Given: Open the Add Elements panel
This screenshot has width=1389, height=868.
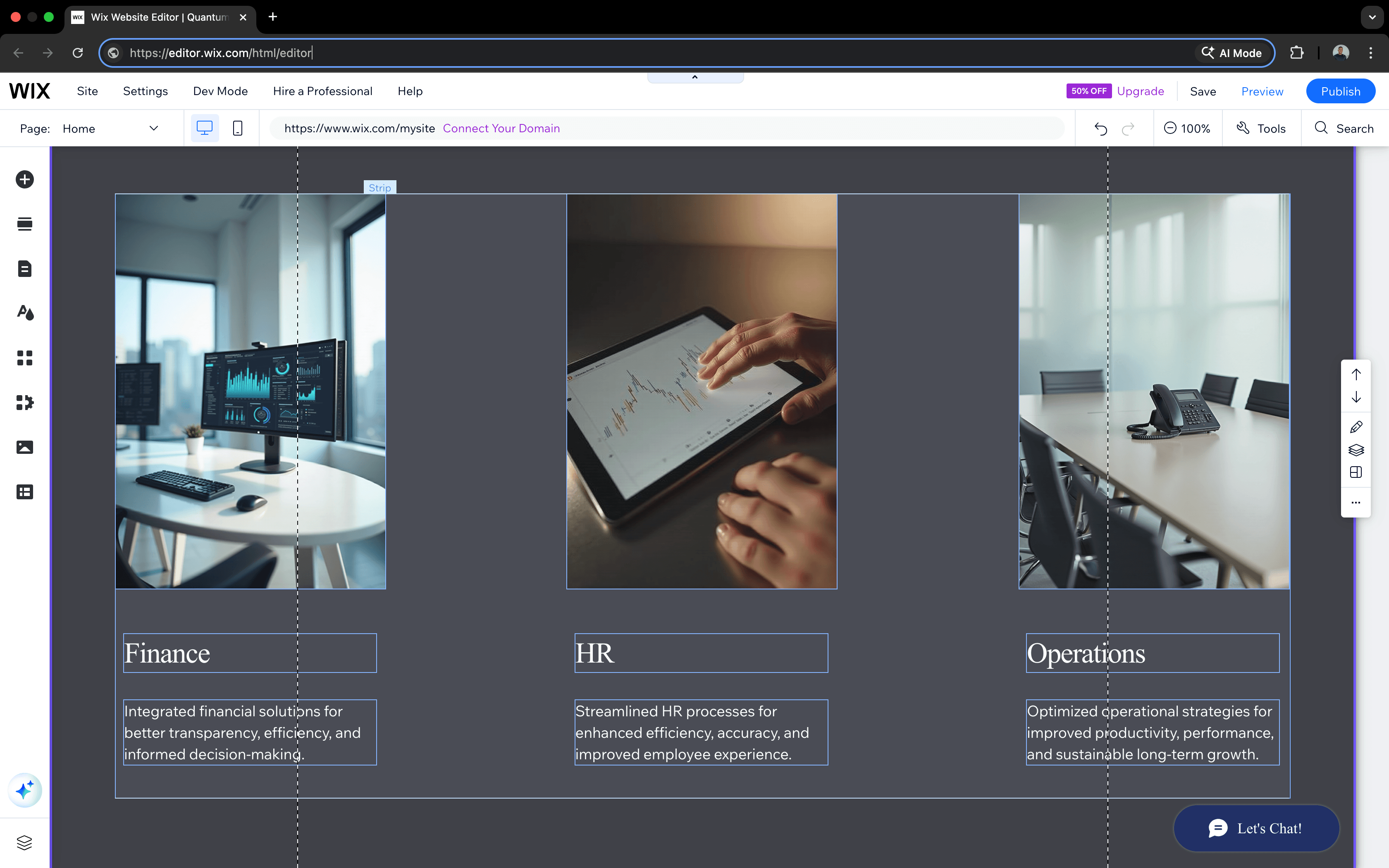Looking at the screenshot, I should click(25, 179).
